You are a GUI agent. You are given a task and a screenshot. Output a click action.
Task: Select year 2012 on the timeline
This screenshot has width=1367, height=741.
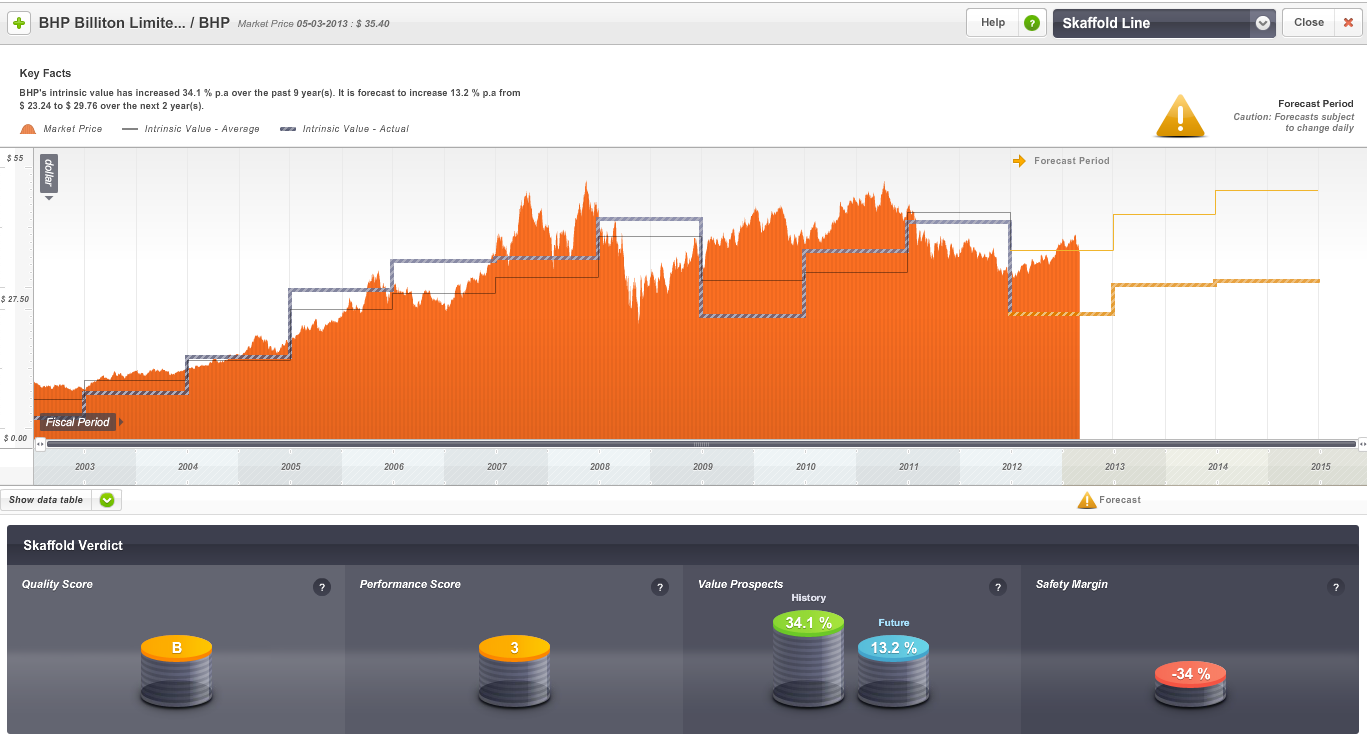(1012, 467)
